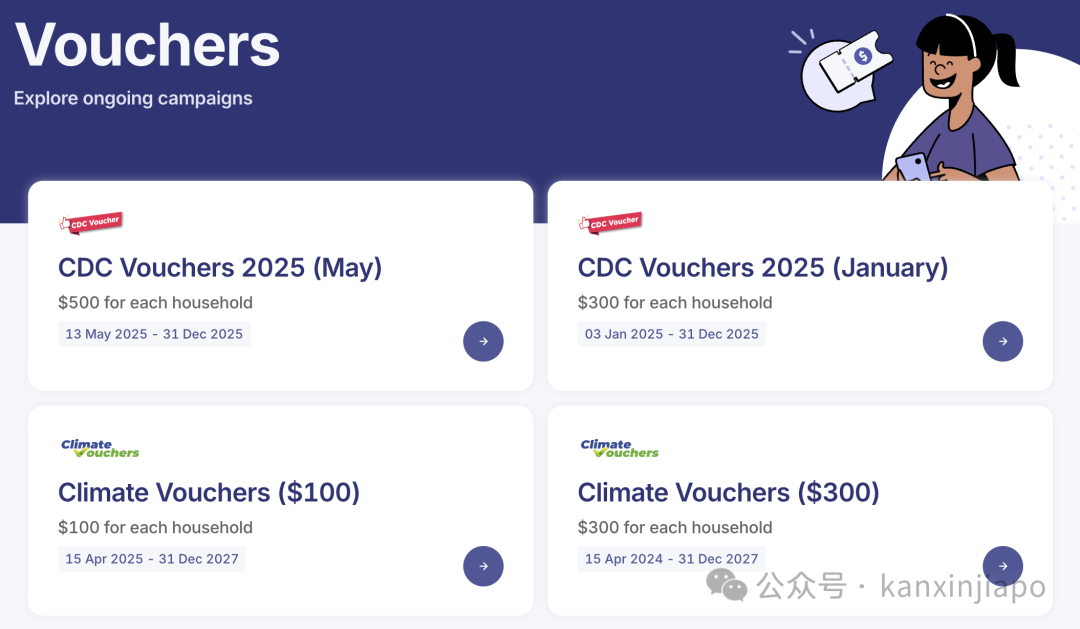The image size is (1080, 629).
Task: Click the 03 Jan 2025 - 31 Dec 2025 date badge
Action: coord(672,334)
